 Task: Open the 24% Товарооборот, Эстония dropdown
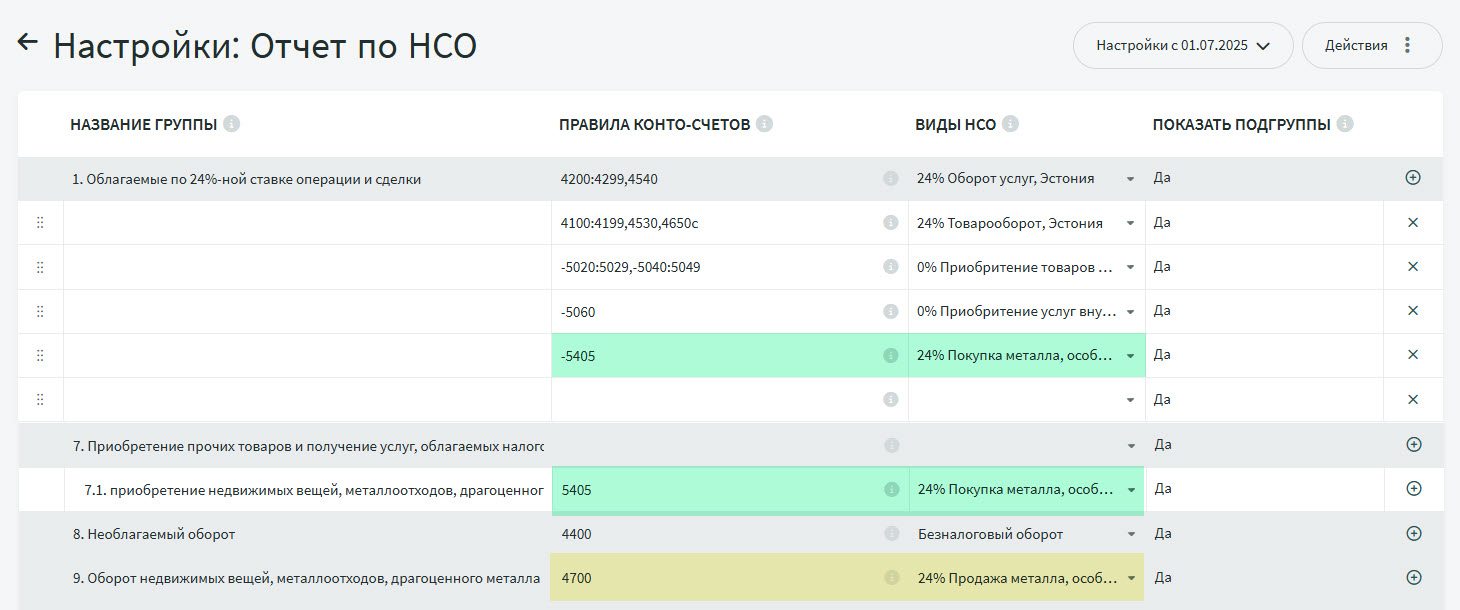[x=1130, y=224]
